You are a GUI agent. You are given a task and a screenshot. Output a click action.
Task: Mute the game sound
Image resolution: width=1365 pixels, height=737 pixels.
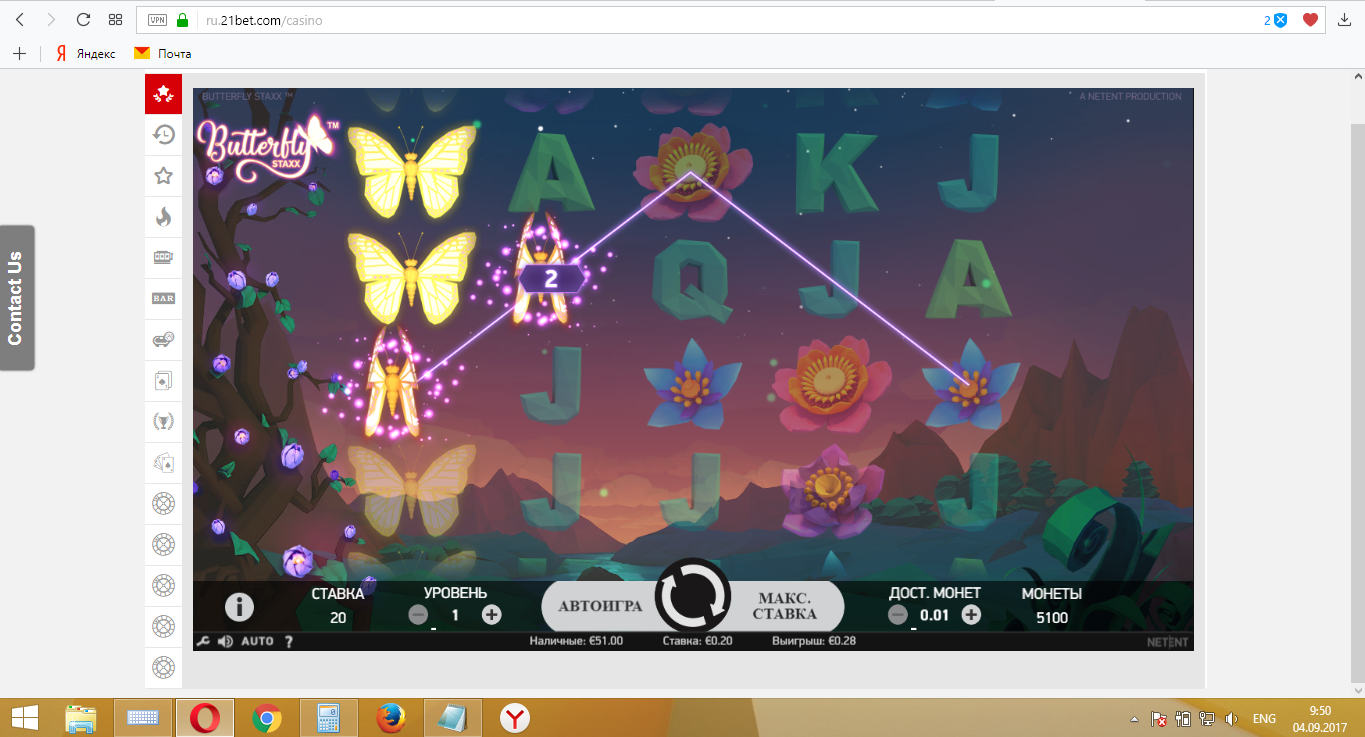(225, 641)
